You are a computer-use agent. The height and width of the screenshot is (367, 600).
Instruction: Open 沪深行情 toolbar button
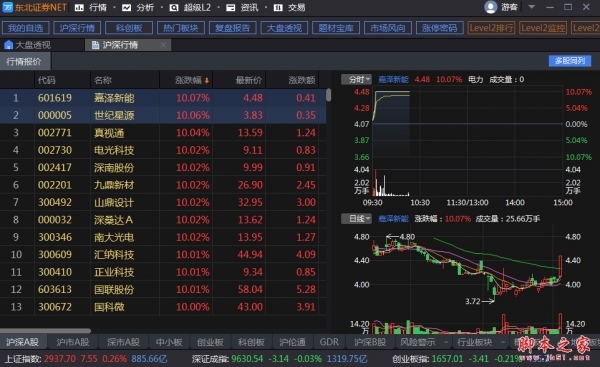[77, 28]
